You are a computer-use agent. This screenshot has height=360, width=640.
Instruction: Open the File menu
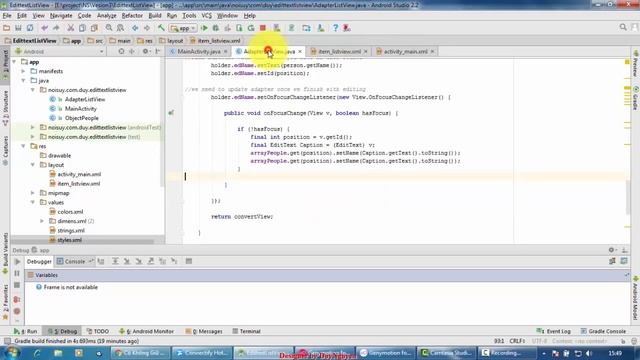coord(7,16)
